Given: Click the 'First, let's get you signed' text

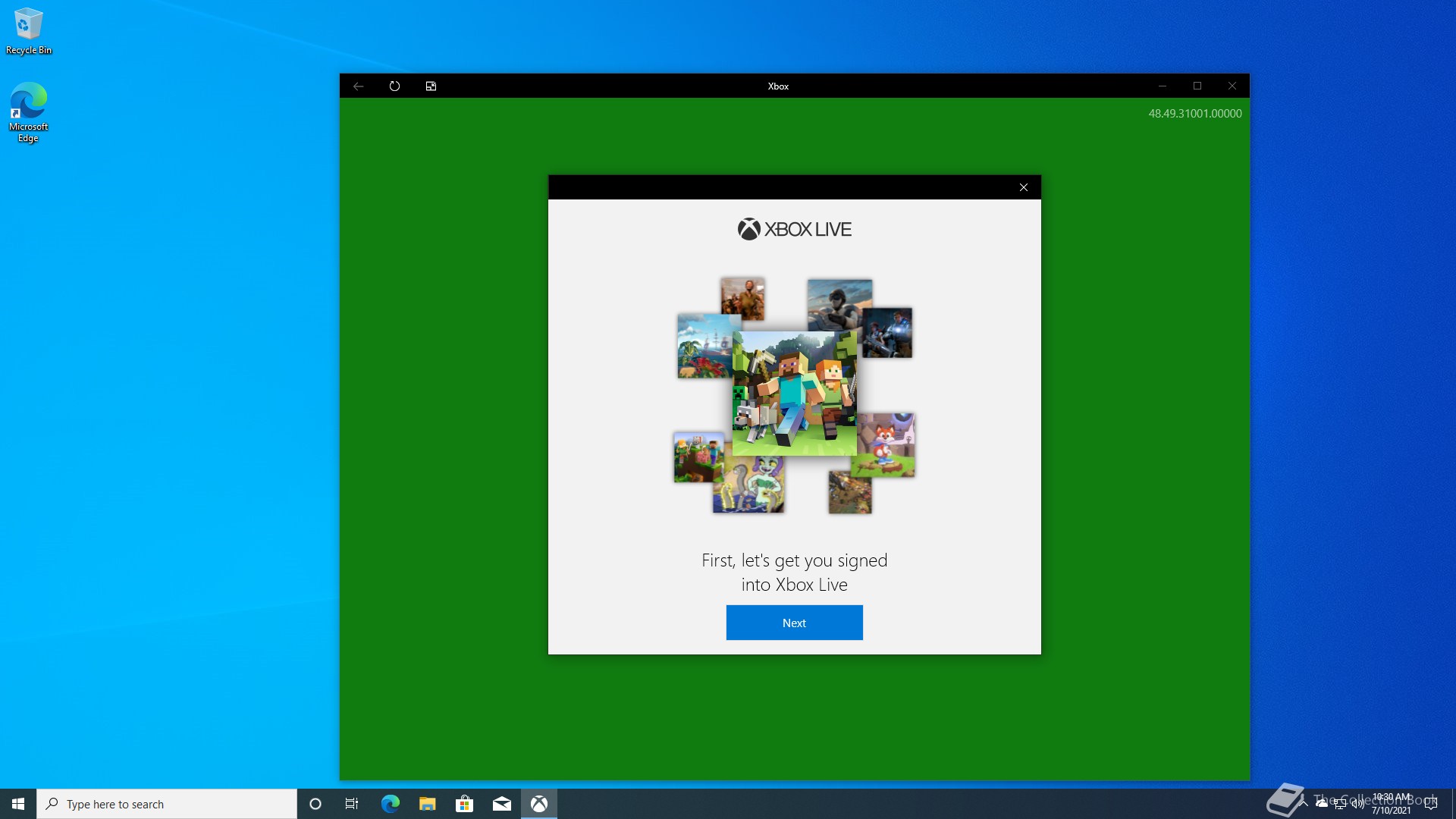Looking at the screenshot, I should point(794,560).
